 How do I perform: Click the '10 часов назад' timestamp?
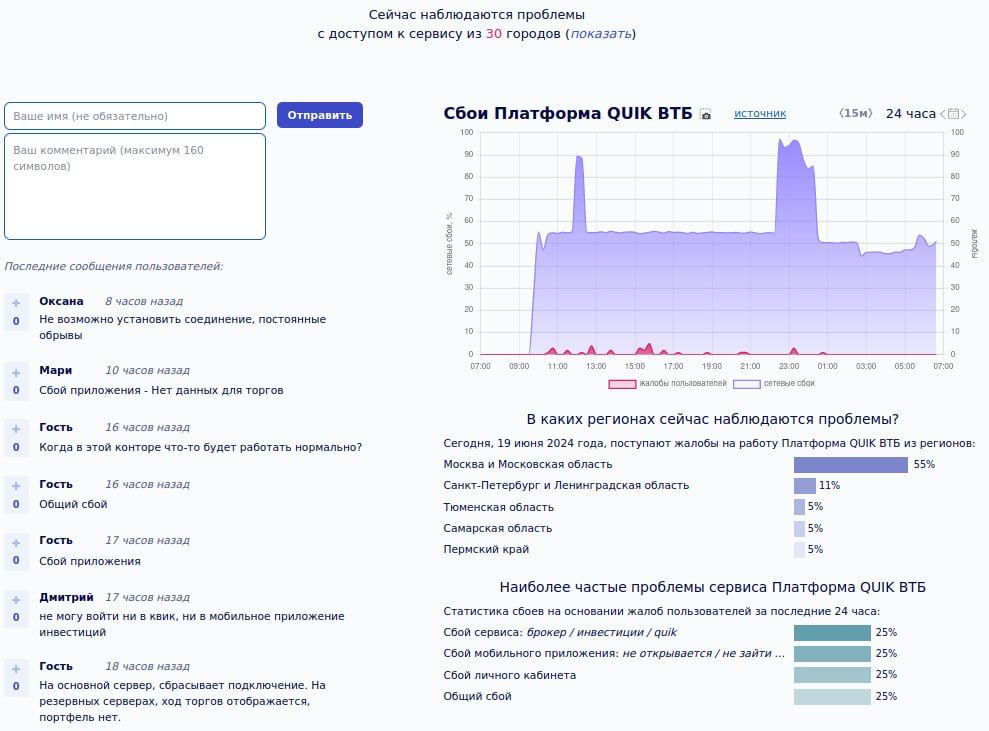(x=148, y=370)
